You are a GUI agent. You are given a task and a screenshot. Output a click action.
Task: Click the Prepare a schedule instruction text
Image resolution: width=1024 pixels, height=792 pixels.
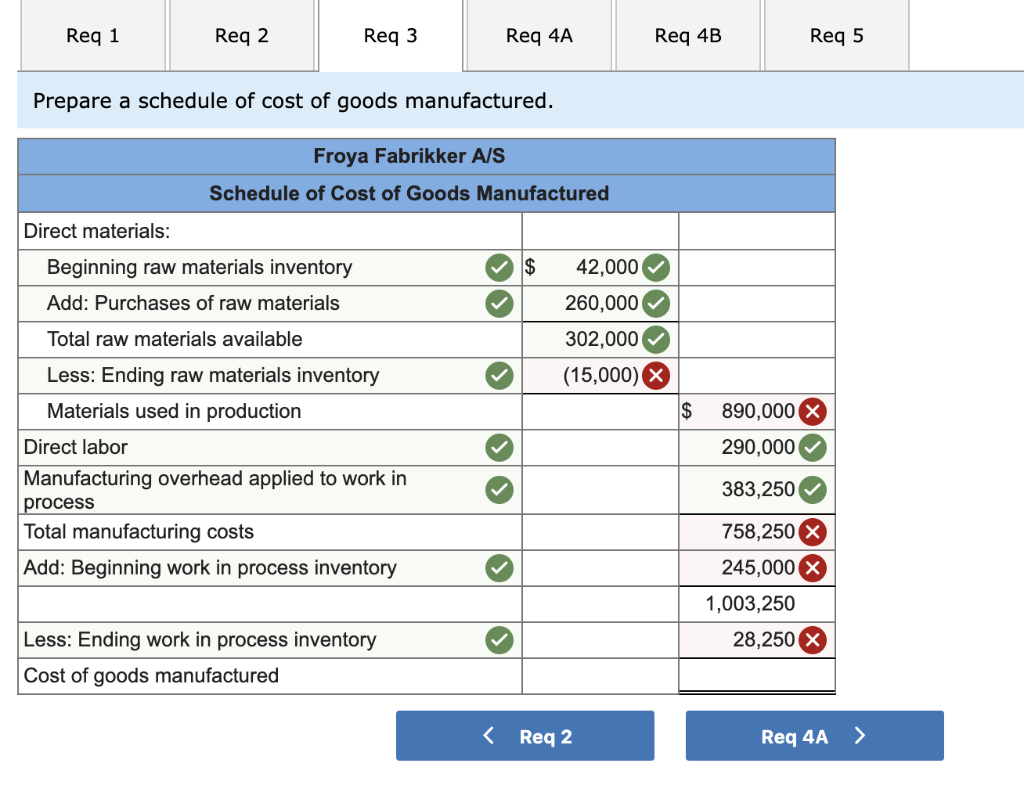tap(293, 101)
